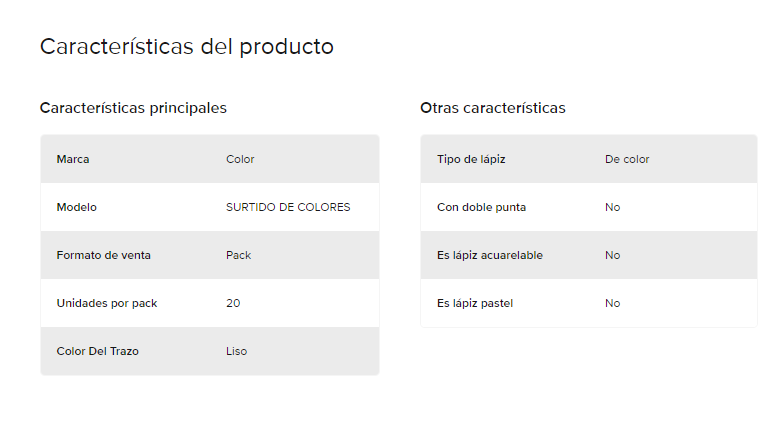Screen dimensions: 780x423
Task: Select the 'SURTIDO DE COLORES' model value
Action: point(288,207)
